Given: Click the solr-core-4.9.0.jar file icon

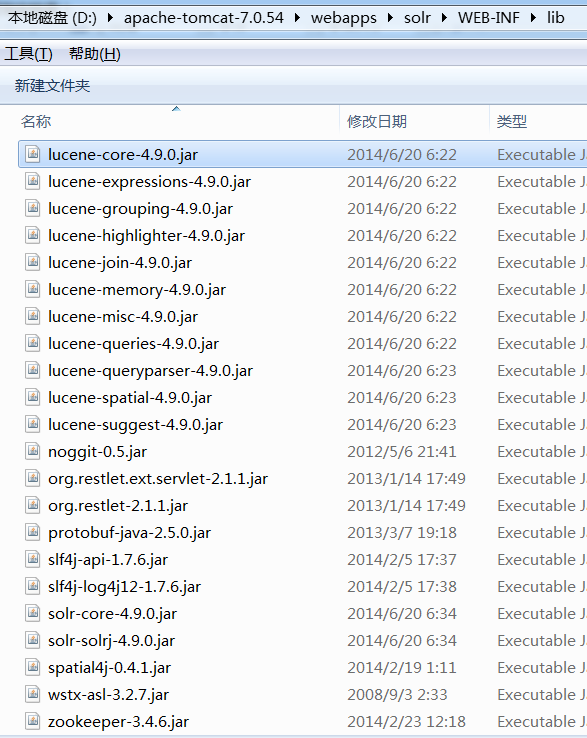Looking at the screenshot, I should click(32, 613).
